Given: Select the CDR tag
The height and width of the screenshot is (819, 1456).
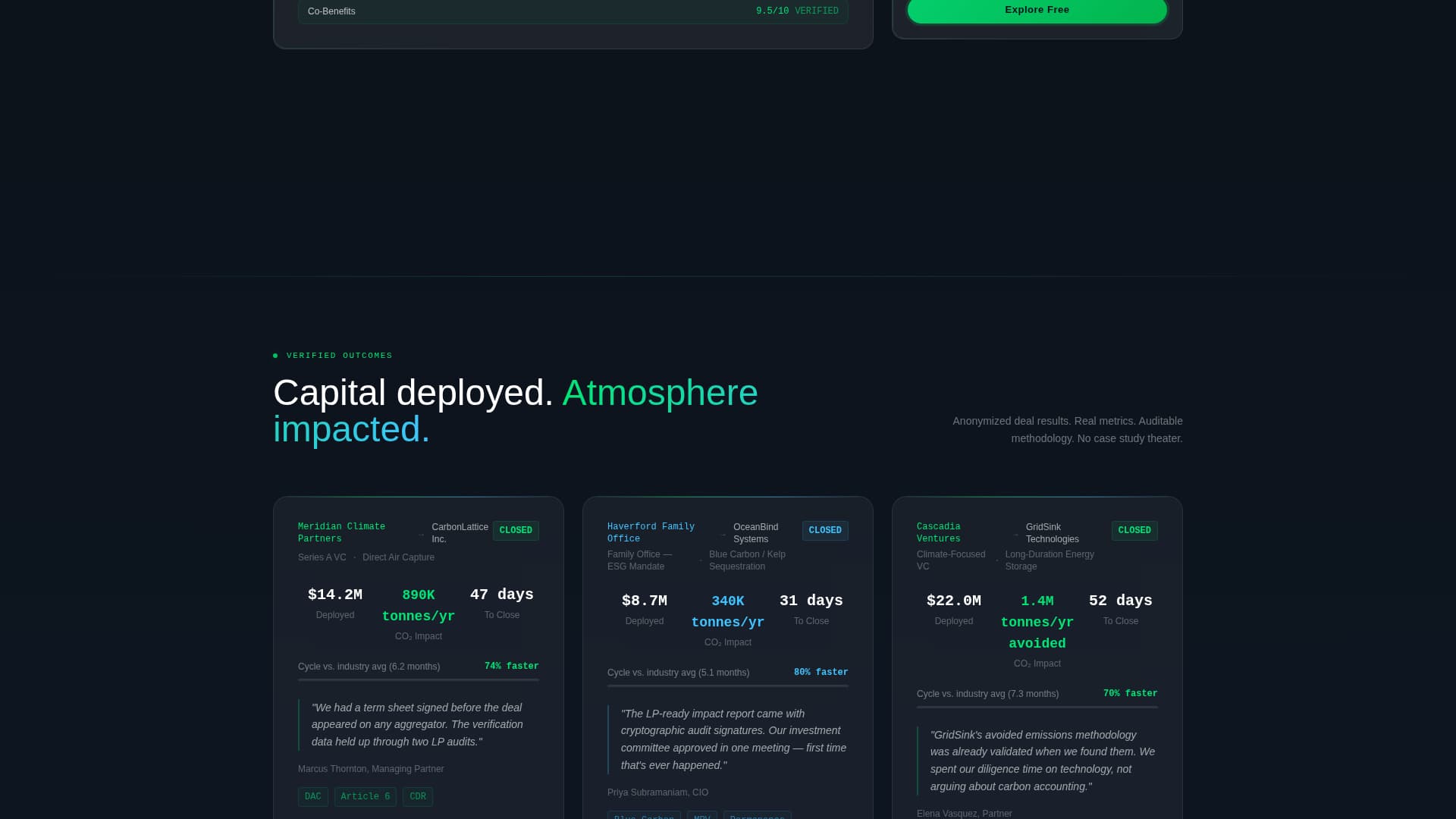Looking at the screenshot, I should (418, 796).
